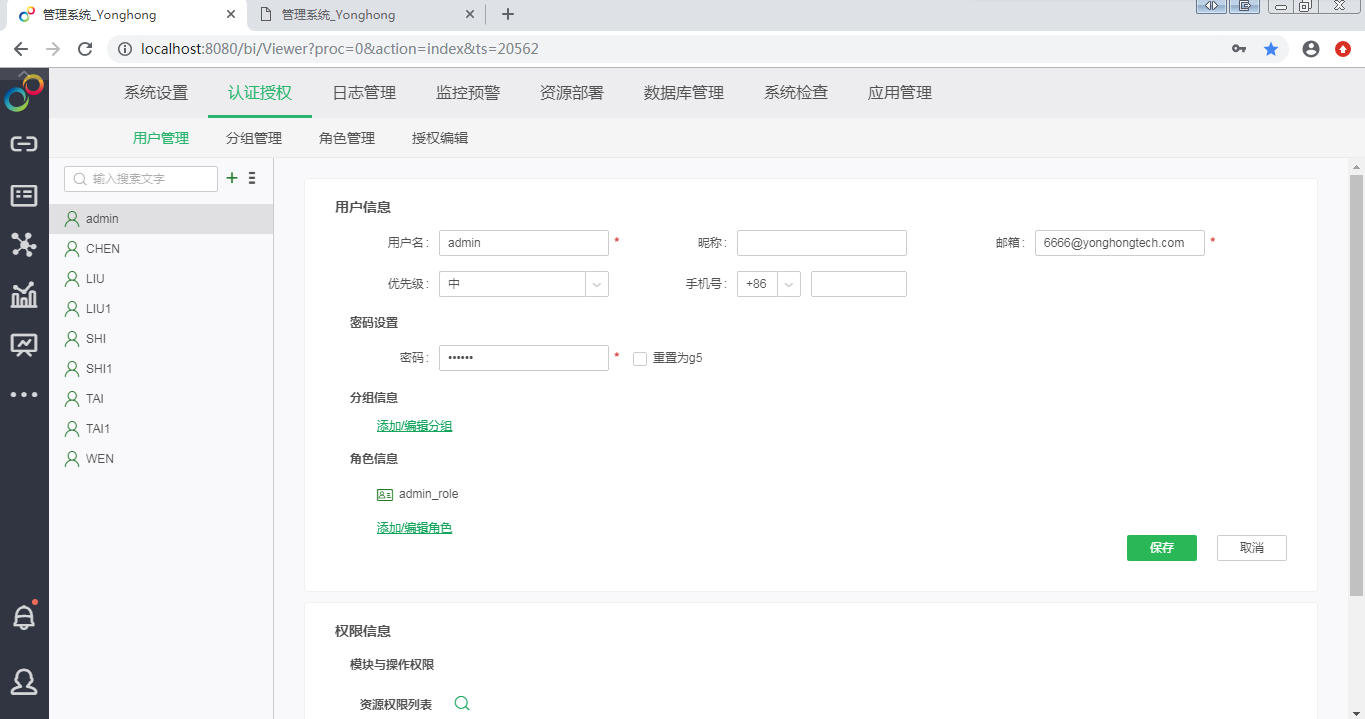
Task: Click the 添加/编辑分组 link
Action: click(x=414, y=426)
